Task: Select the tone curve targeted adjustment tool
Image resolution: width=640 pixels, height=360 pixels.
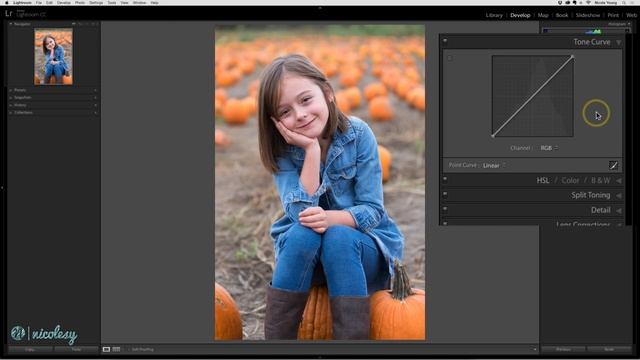Action: (450, 58)
